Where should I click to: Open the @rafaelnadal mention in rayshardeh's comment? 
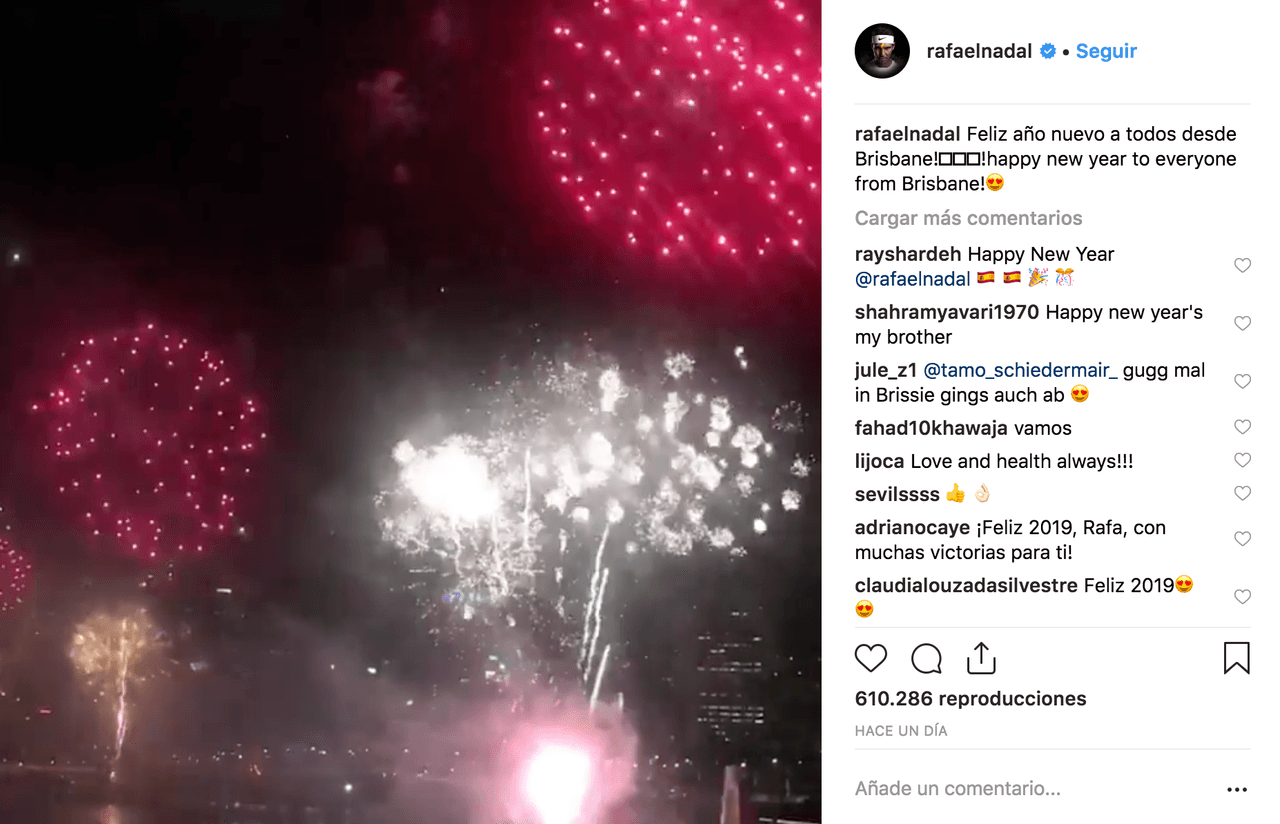click(x=913, y=279)
